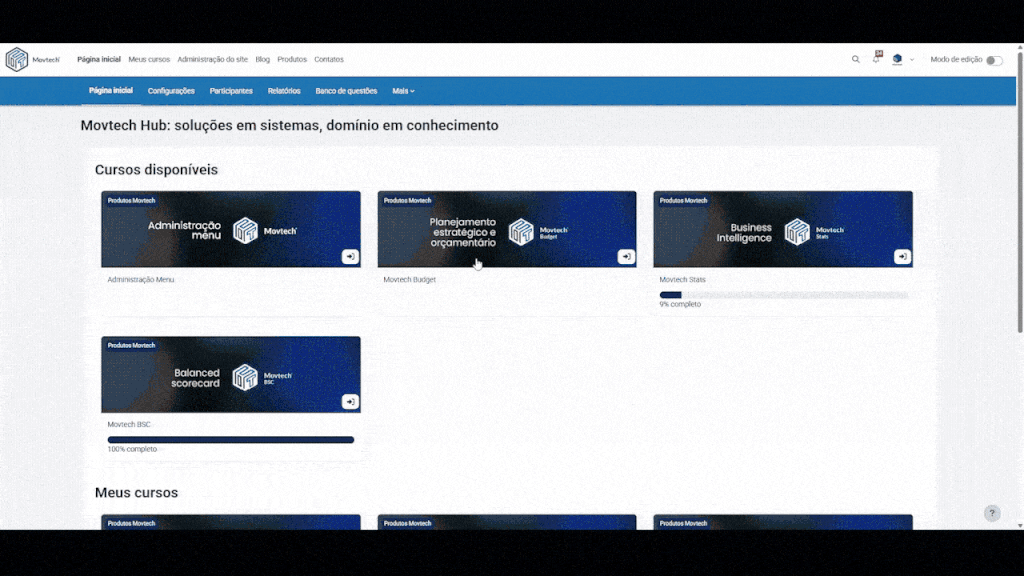This screenshot has height=576, width=1024.
Task: Toggle the Modo de edição switch
Action: (993, 60)
